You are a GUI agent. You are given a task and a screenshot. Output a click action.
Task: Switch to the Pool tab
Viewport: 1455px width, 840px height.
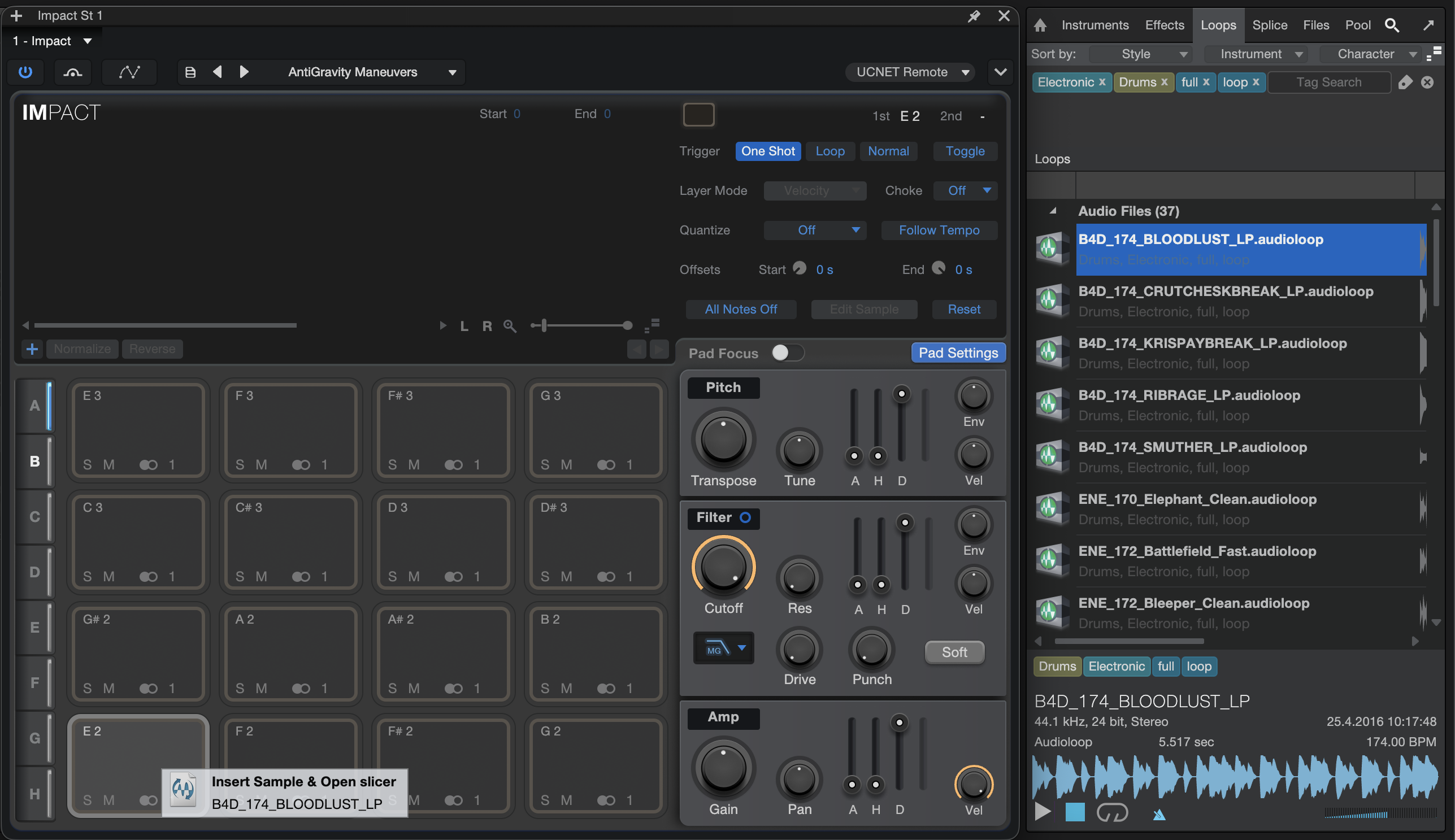point(1357,25)
